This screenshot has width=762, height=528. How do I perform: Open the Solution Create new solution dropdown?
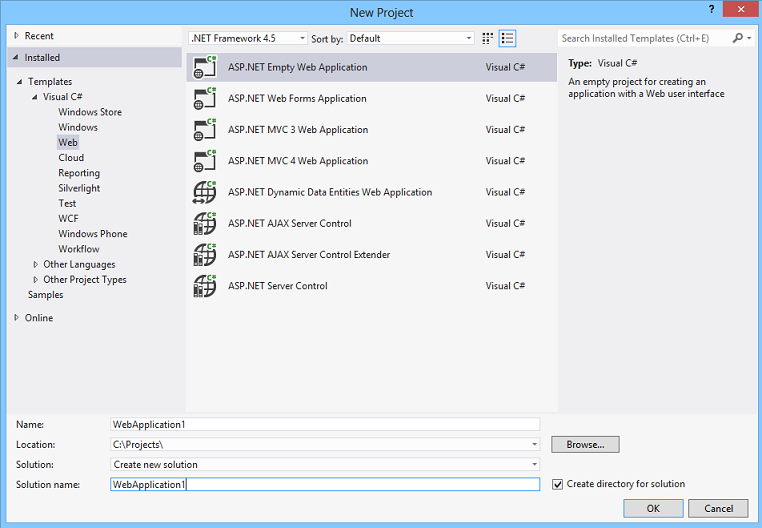point(325,464)
